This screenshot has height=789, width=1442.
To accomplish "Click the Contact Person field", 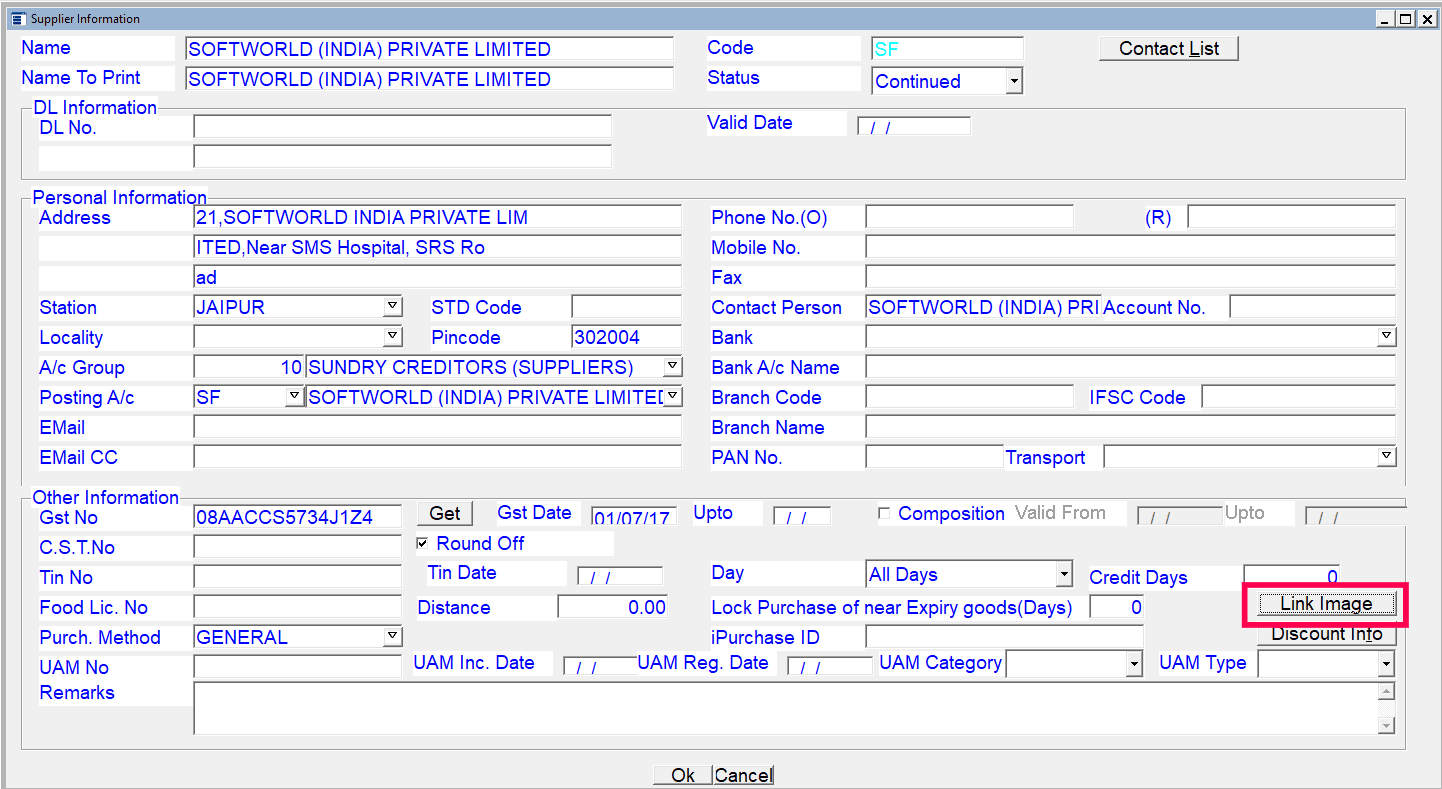I will 983,307.
